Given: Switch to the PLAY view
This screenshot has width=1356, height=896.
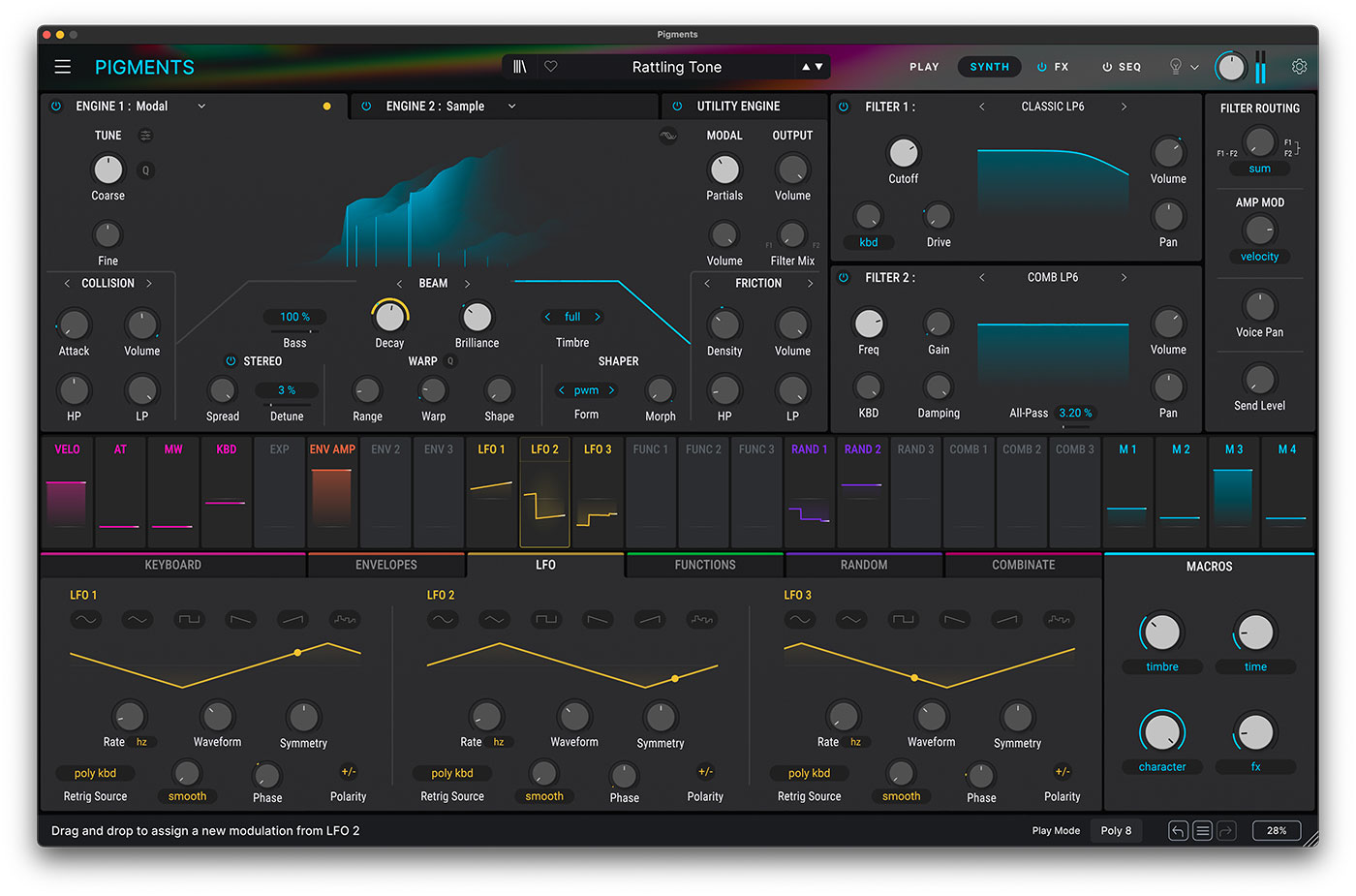Looking at the screenshot, I should [924, 67].
